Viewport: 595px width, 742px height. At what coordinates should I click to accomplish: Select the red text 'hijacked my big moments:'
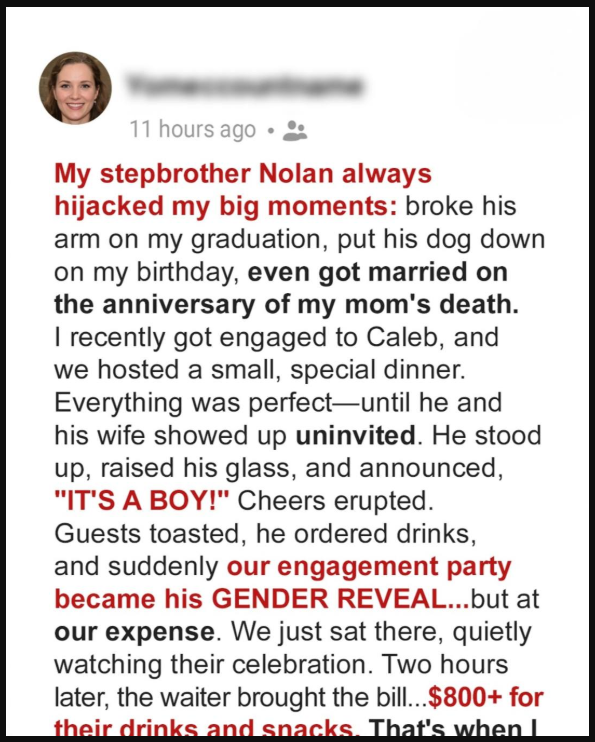point(226,207)
